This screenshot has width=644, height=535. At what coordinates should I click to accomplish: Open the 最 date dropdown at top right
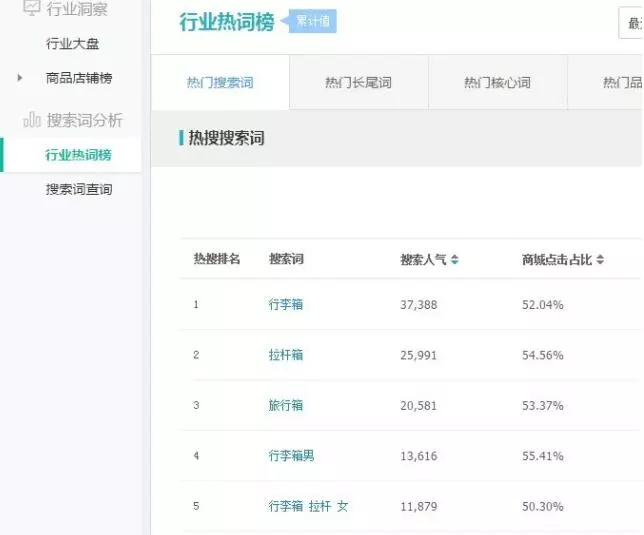pos(631,23)
